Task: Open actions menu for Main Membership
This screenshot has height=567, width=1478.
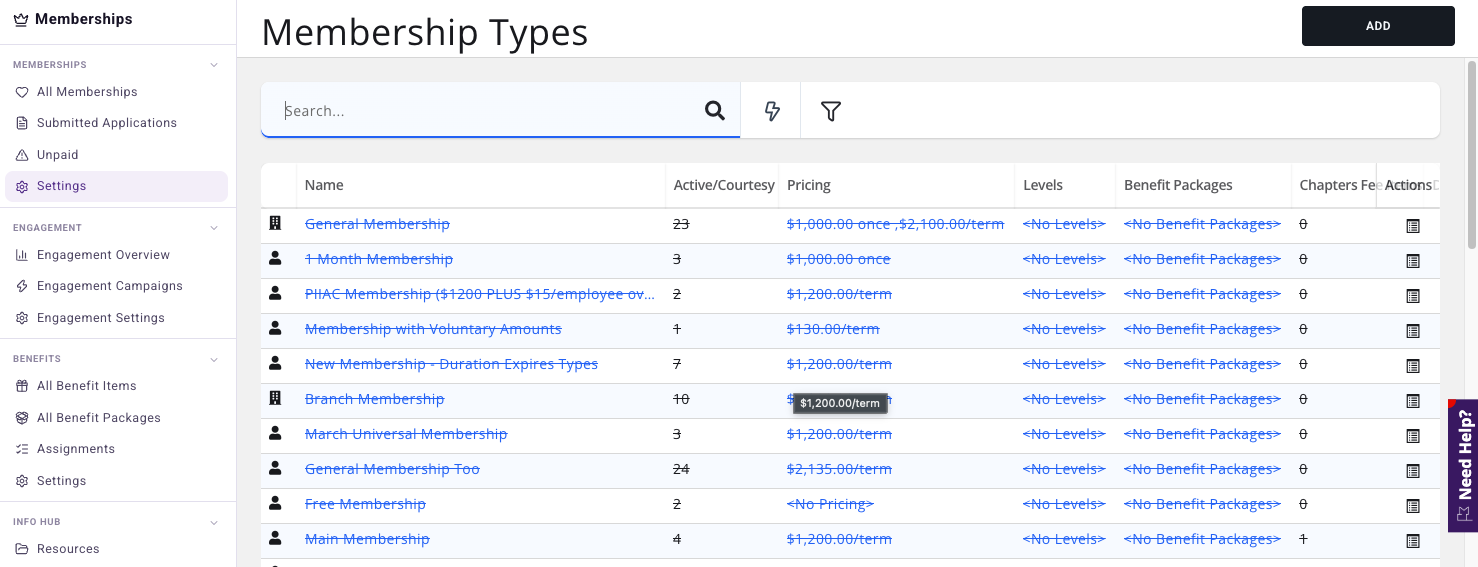Action: 1412,541
